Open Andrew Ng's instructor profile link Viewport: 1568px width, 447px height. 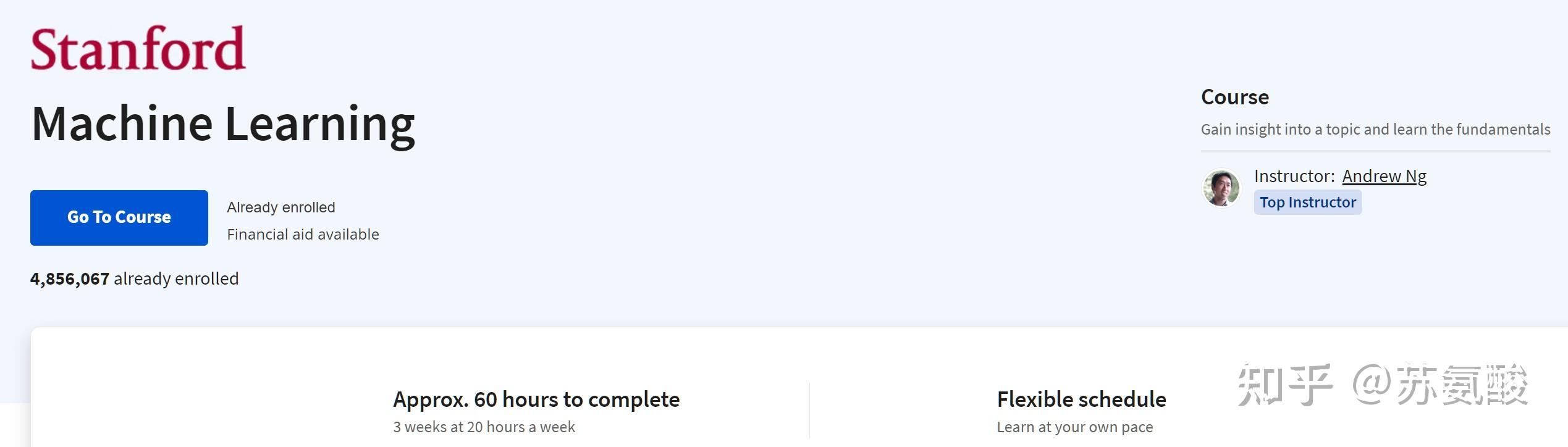pos(1384,177)
